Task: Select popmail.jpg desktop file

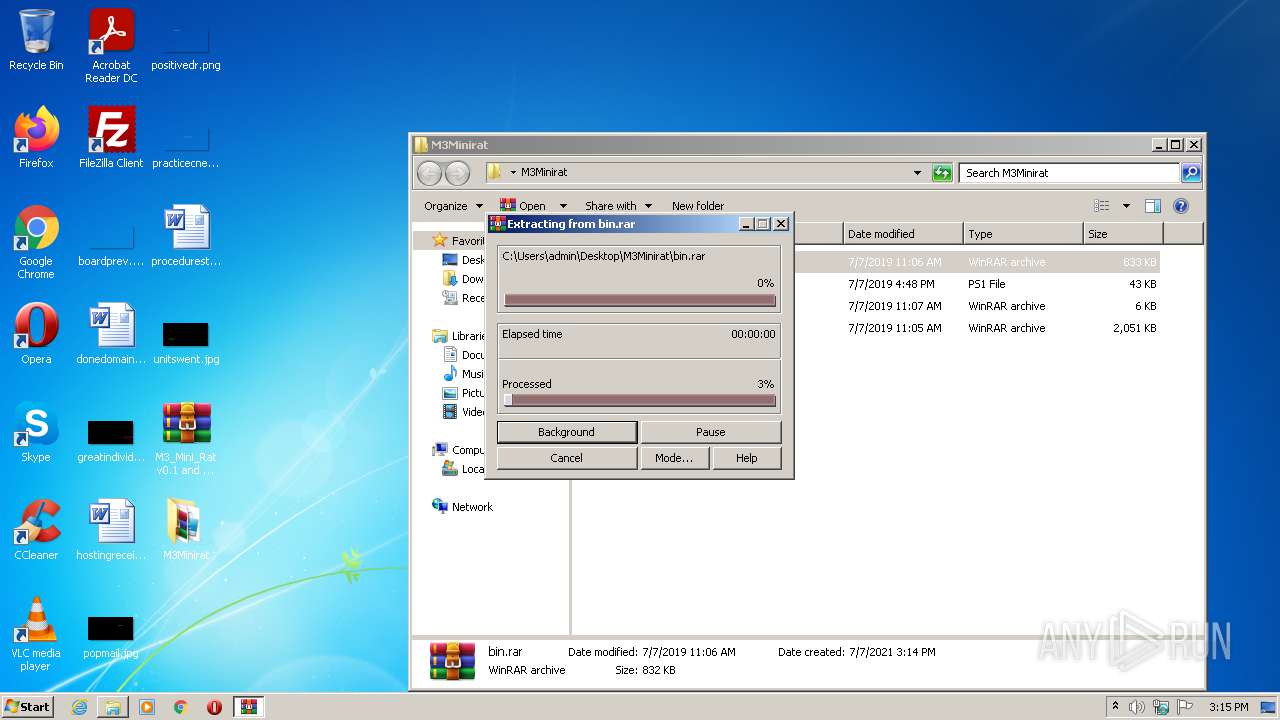Action: (x=111, y=636)
